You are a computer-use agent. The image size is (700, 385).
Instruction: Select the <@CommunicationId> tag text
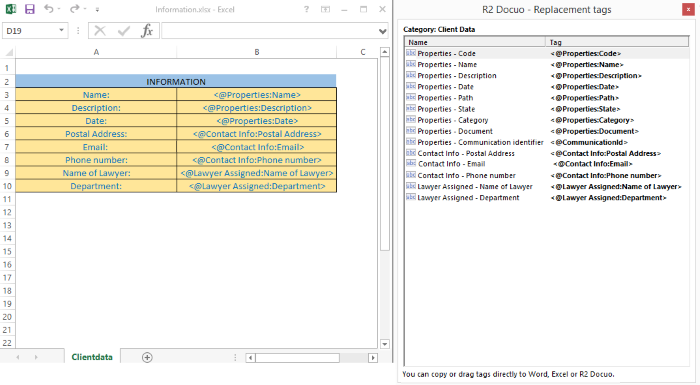(589, 142)
